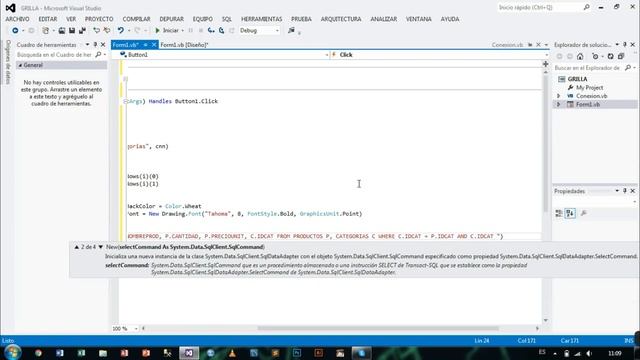
Task: Click the New Project toolbar icon
Action: (46, 31)
